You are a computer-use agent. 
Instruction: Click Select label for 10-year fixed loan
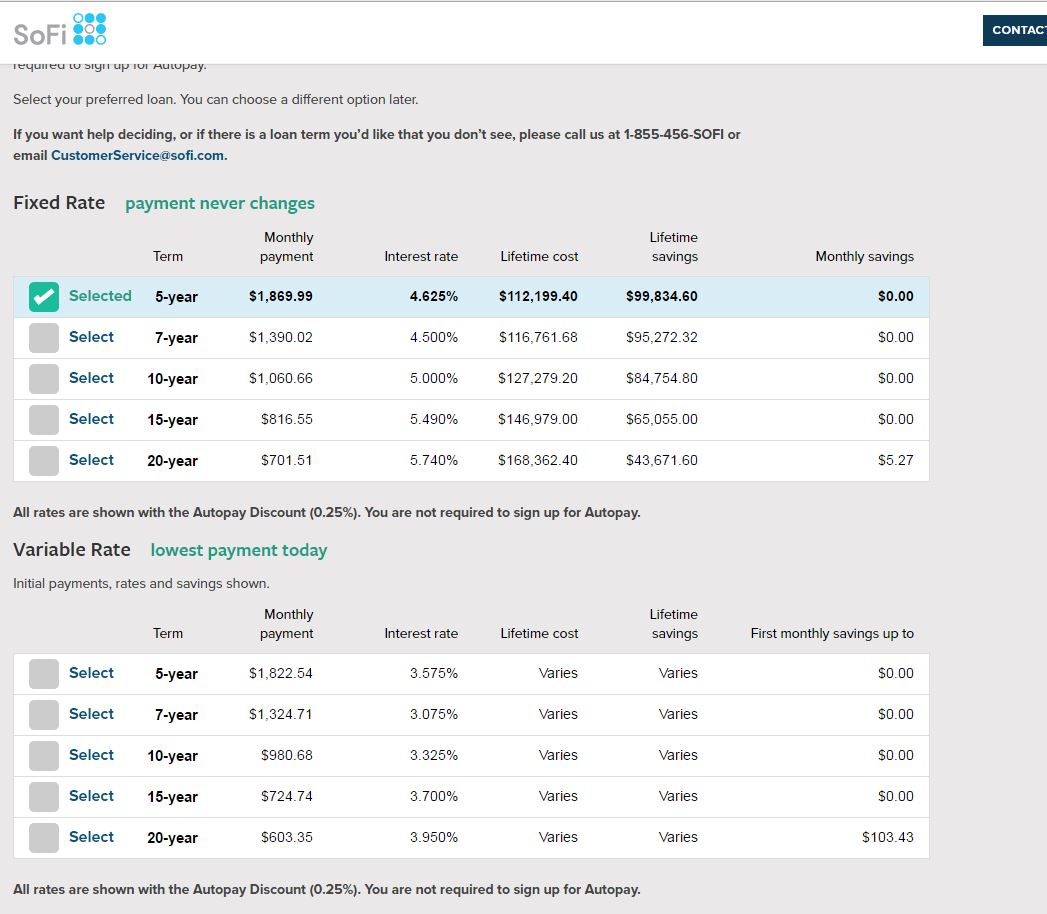pos(91,378)
